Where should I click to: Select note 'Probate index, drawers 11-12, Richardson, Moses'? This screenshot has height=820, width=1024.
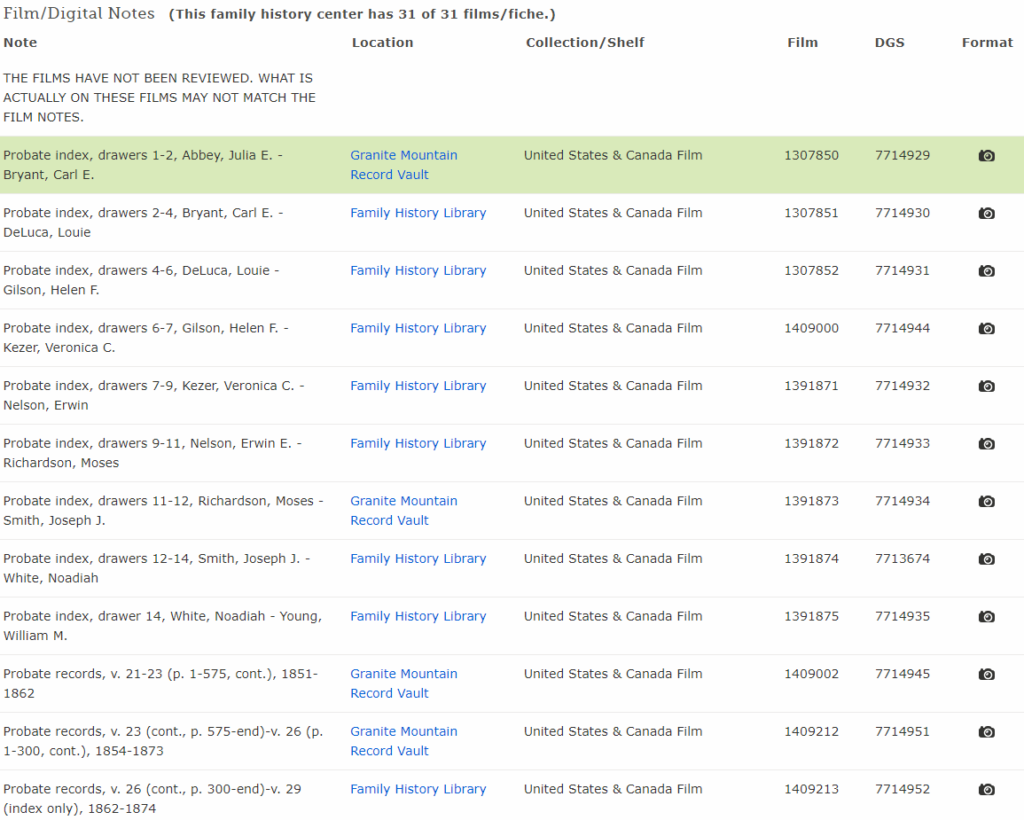[x=163, y=511]
